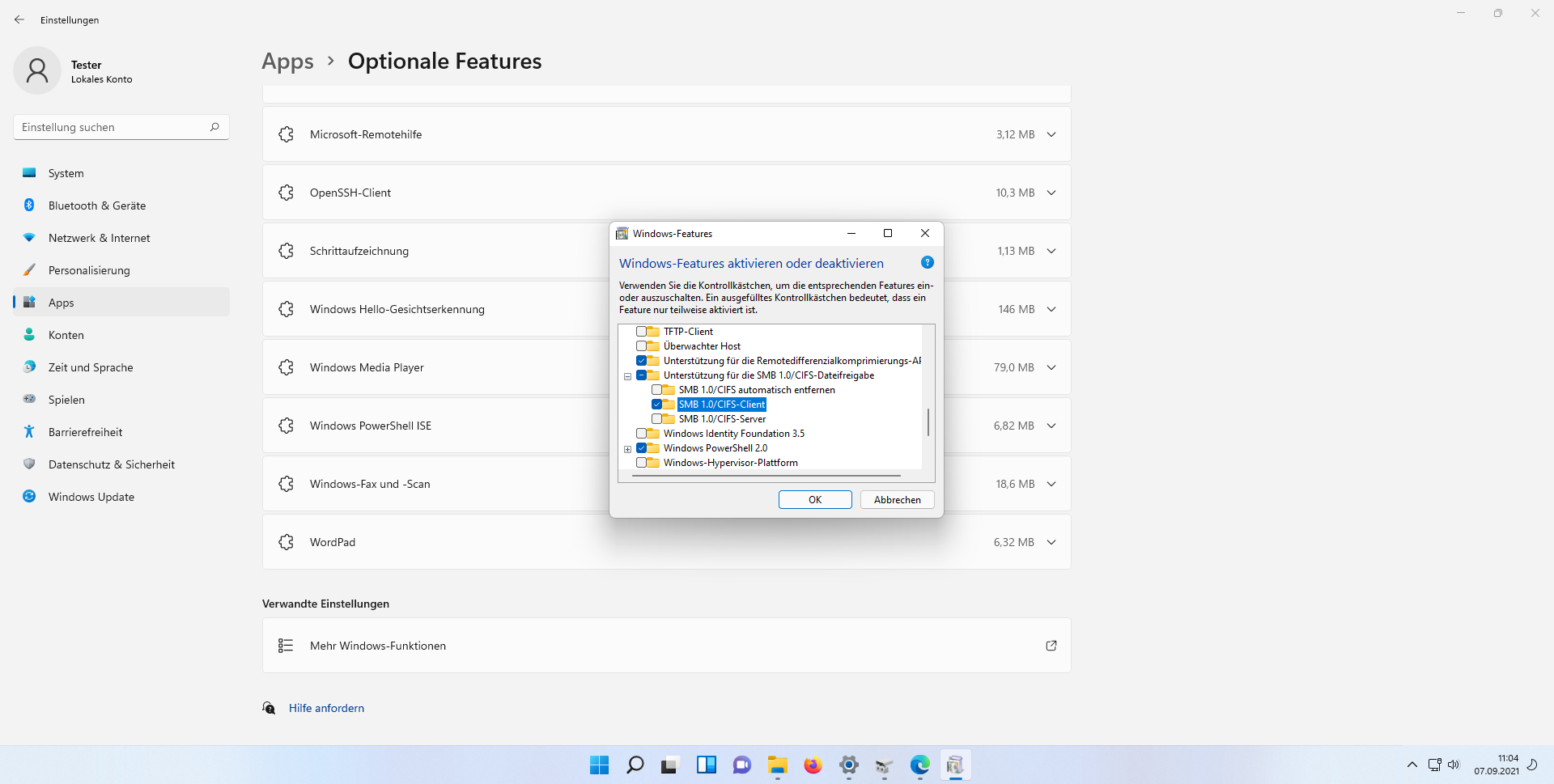Open taskbar Search

point(635,765)
